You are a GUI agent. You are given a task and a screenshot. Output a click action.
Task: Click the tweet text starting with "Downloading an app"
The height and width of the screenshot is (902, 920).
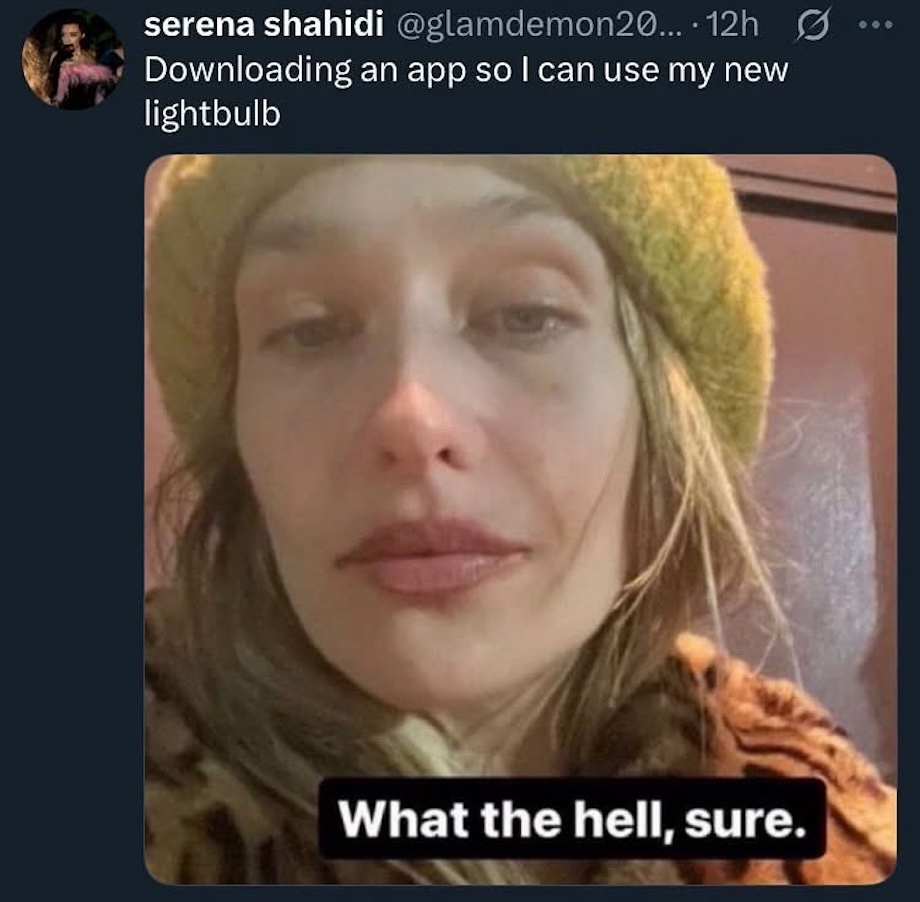coord(466,71)
